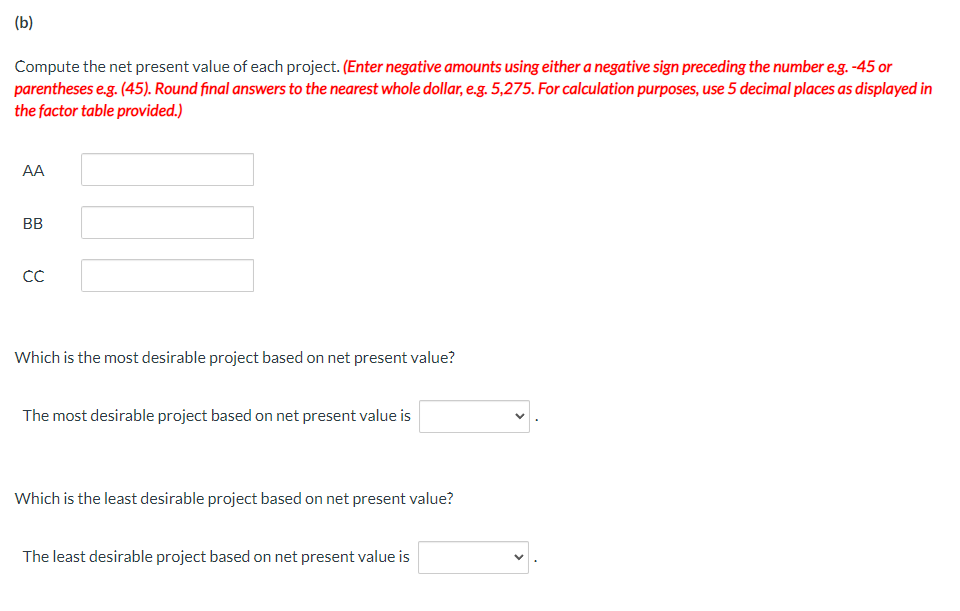The height and width of the screenshot is (611, 960).
Task: Click the Compute the net present value sentence
Action: (170, 66)
